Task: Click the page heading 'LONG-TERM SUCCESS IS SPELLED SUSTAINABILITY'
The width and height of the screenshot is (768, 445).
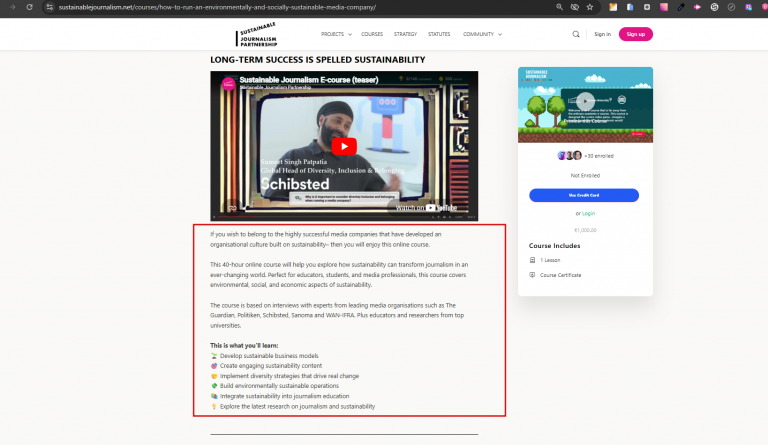Action: [317, 60]
